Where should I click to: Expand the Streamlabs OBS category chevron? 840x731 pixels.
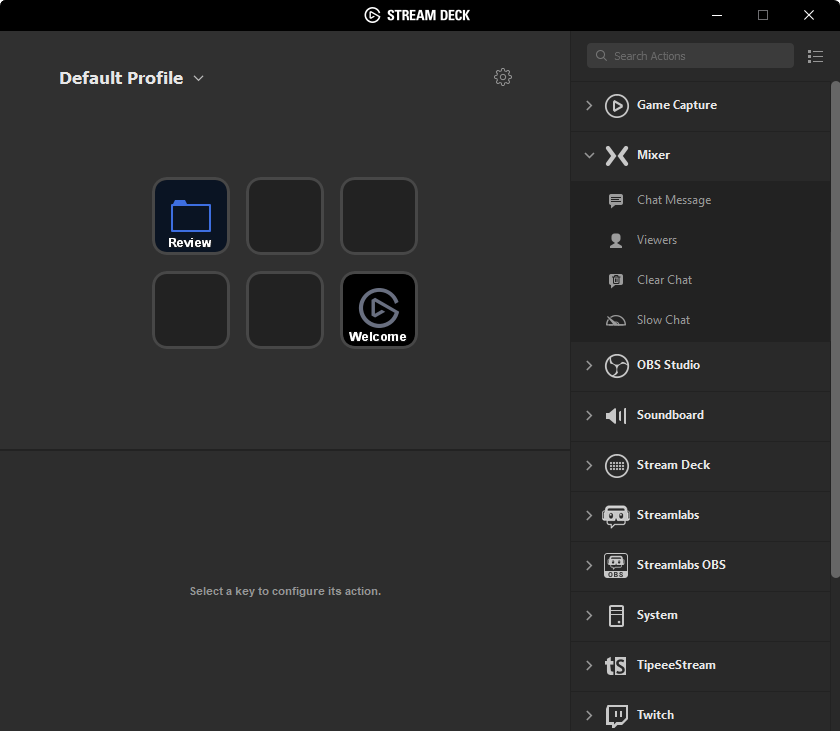(x=589, y=566)
